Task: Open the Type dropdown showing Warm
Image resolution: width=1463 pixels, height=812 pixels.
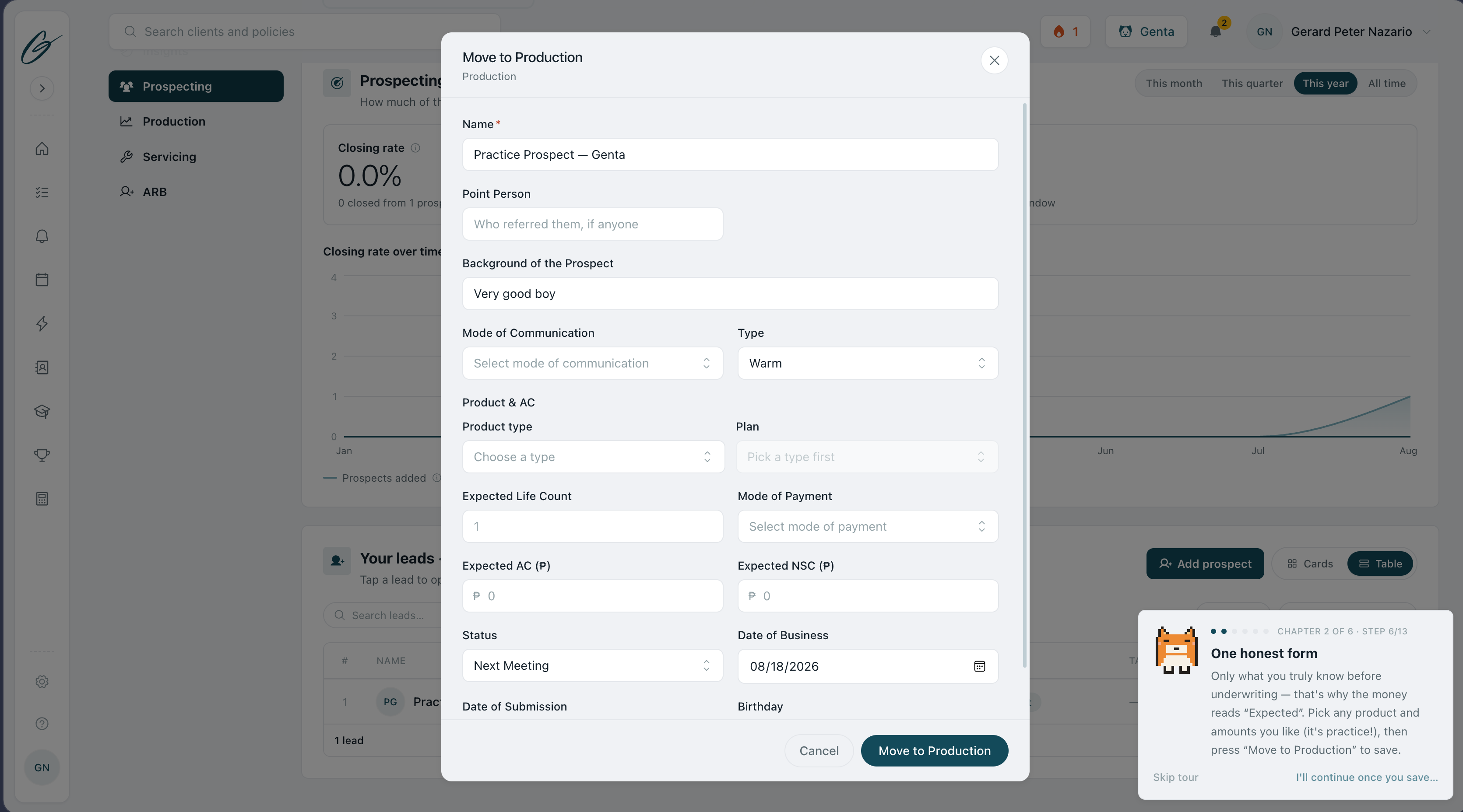Action: point(868,363)
